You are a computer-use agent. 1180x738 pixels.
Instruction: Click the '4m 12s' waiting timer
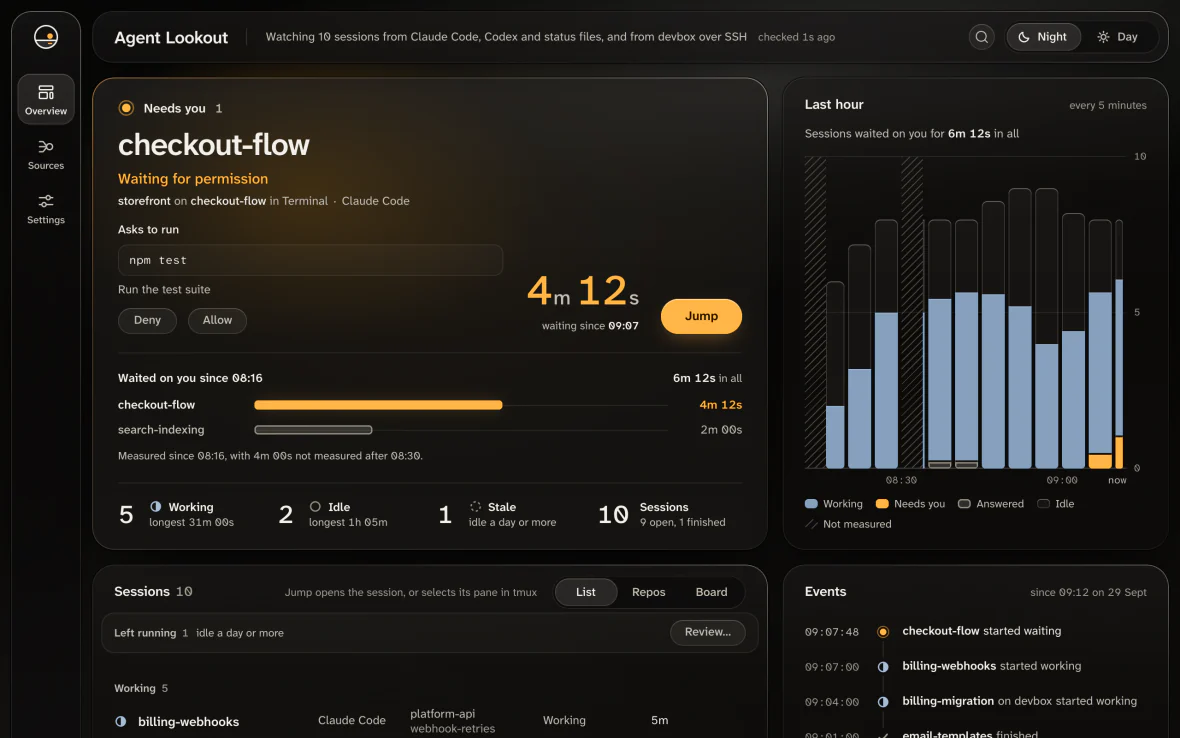click(583, 291)
